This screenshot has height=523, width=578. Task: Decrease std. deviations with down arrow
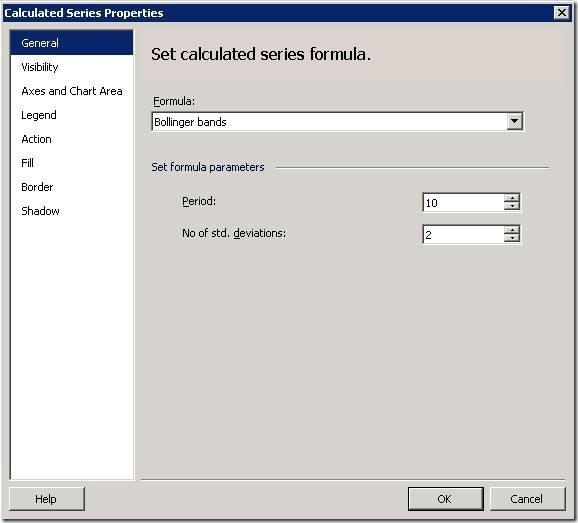[x=512, y=239]
